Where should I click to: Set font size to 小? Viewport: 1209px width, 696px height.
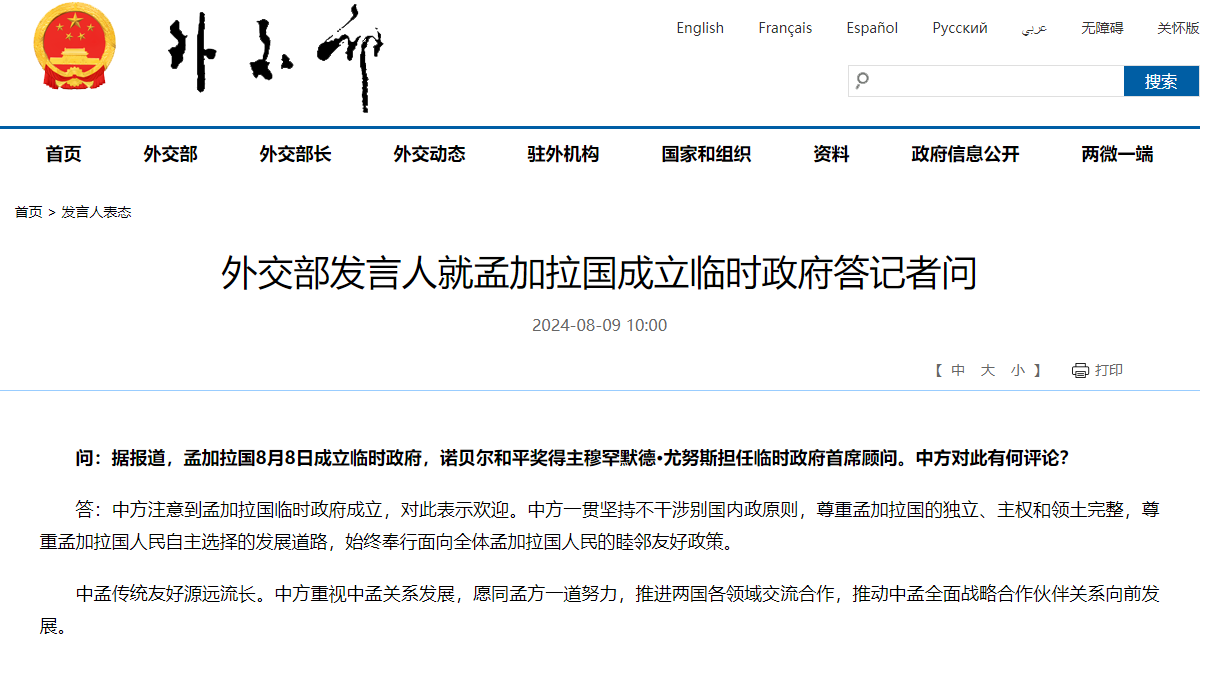coord(1017,370)
